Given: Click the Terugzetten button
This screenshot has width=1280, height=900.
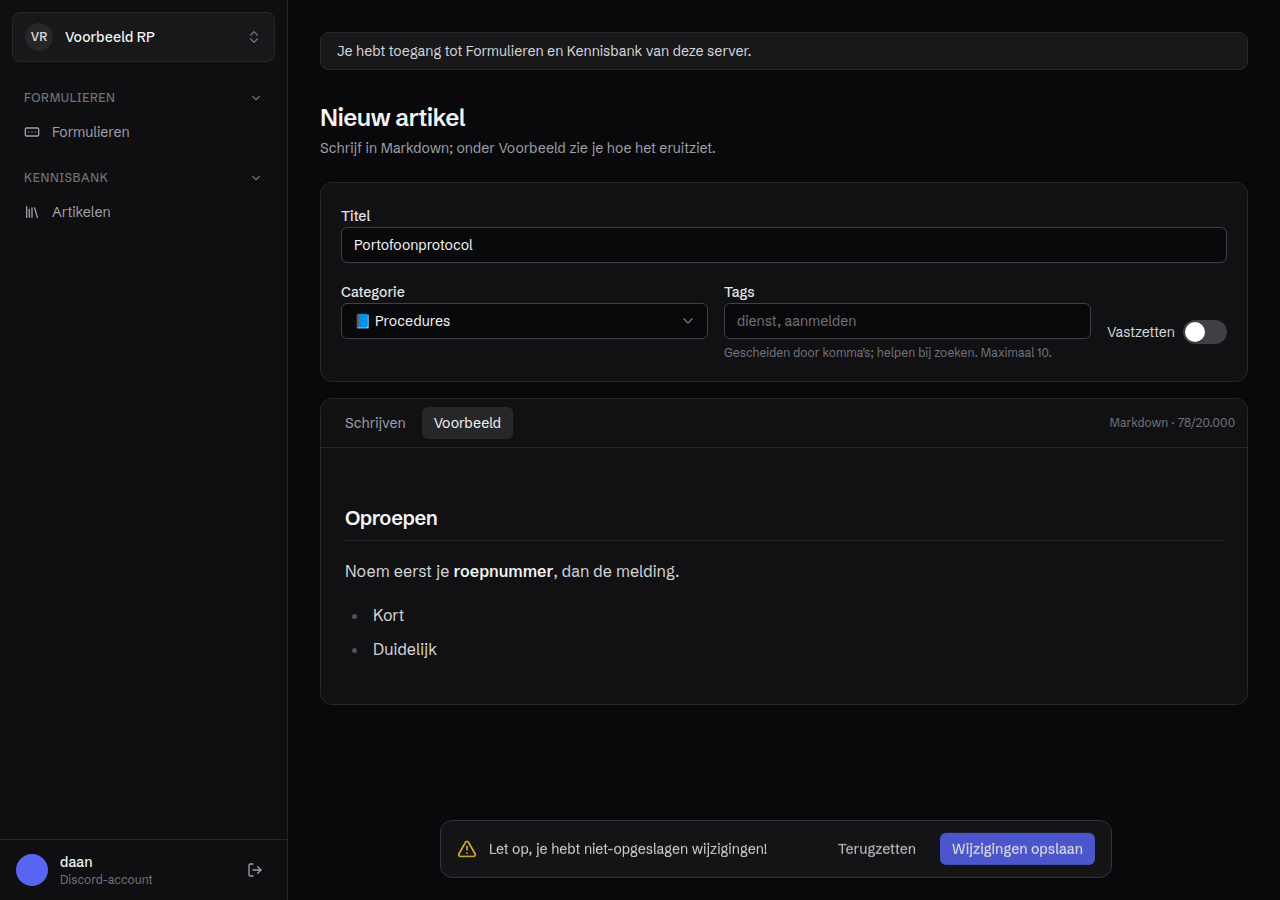Looking at the screenshot, I should [877, 849].
